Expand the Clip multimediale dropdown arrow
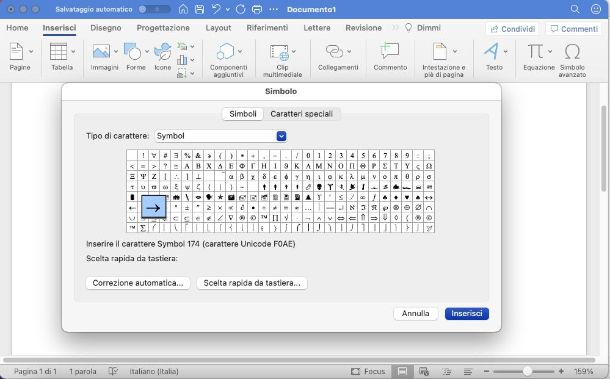Viewport: 610px width, 379px height. [x=294, y=51]
